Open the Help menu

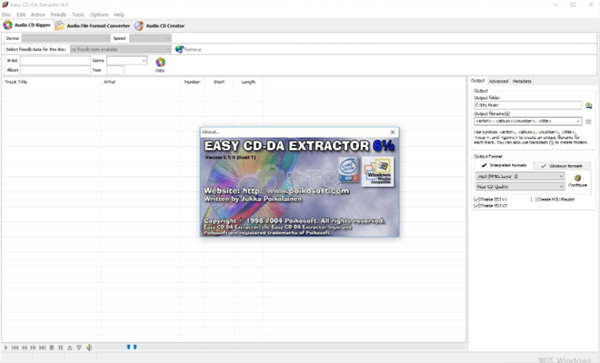click(x=119, y=15)
